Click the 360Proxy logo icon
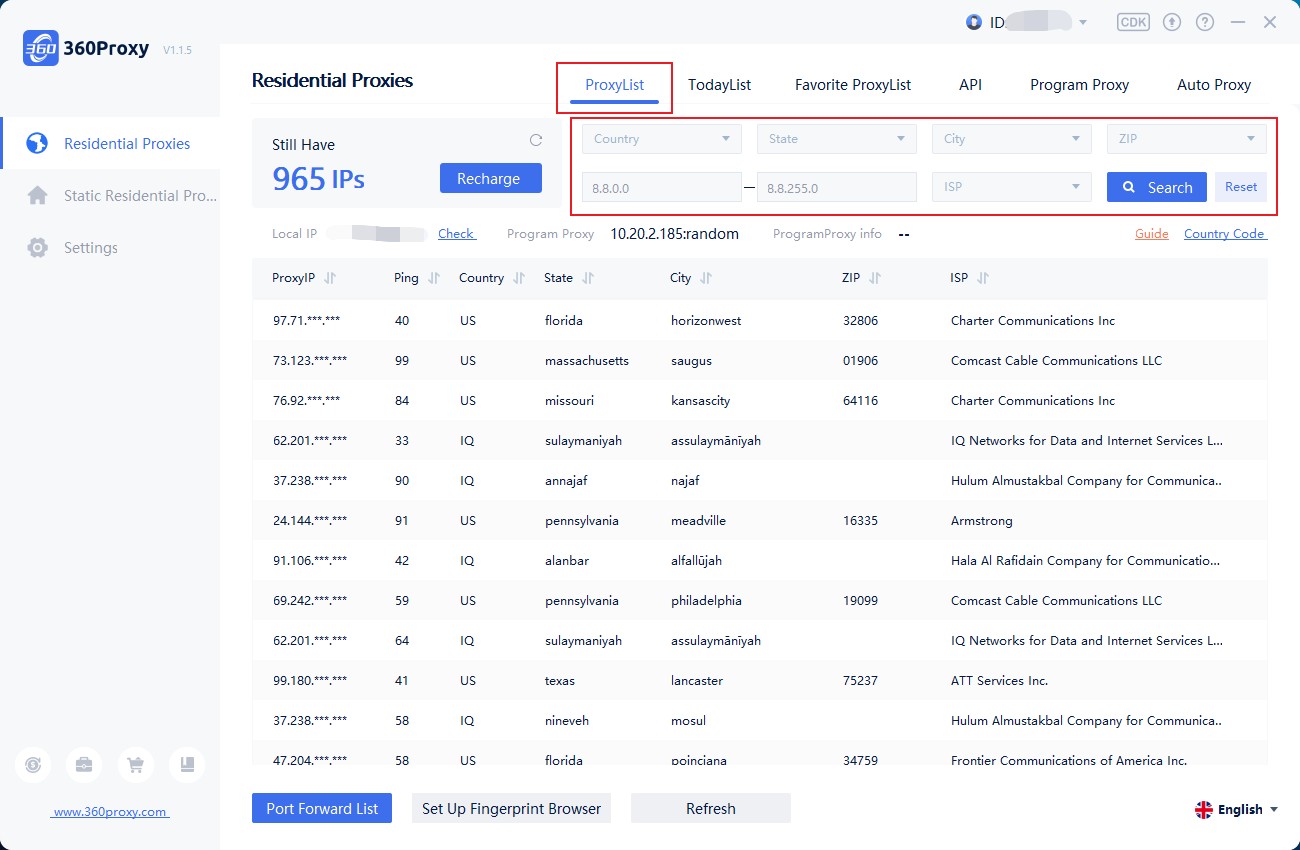This screenshot has width=1300, height=850. [40, 48]
